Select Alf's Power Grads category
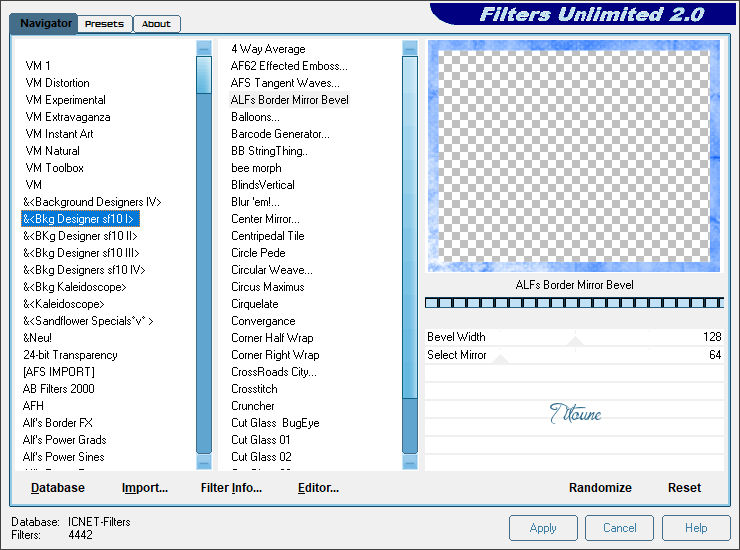Viewport: 740px width, 550px height. click(x=65, y=440)
